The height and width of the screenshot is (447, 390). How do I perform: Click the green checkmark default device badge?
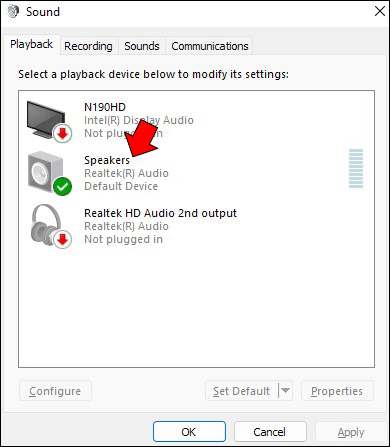62,186
